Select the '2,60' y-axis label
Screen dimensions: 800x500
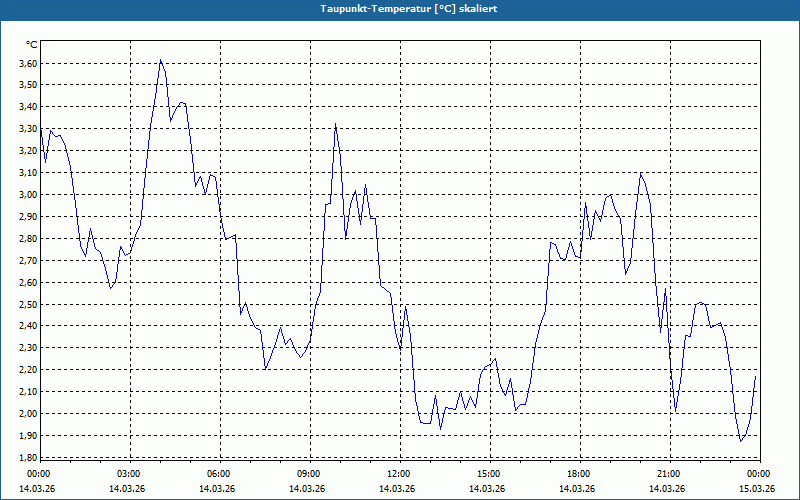(28, 282)
